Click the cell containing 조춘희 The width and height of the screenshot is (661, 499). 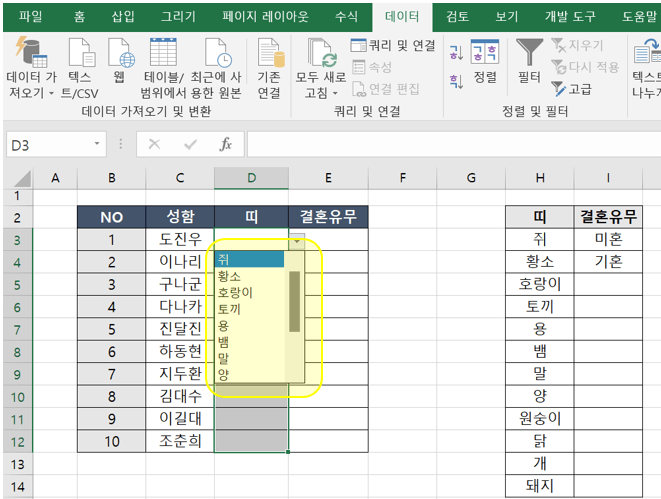[180, 441]
